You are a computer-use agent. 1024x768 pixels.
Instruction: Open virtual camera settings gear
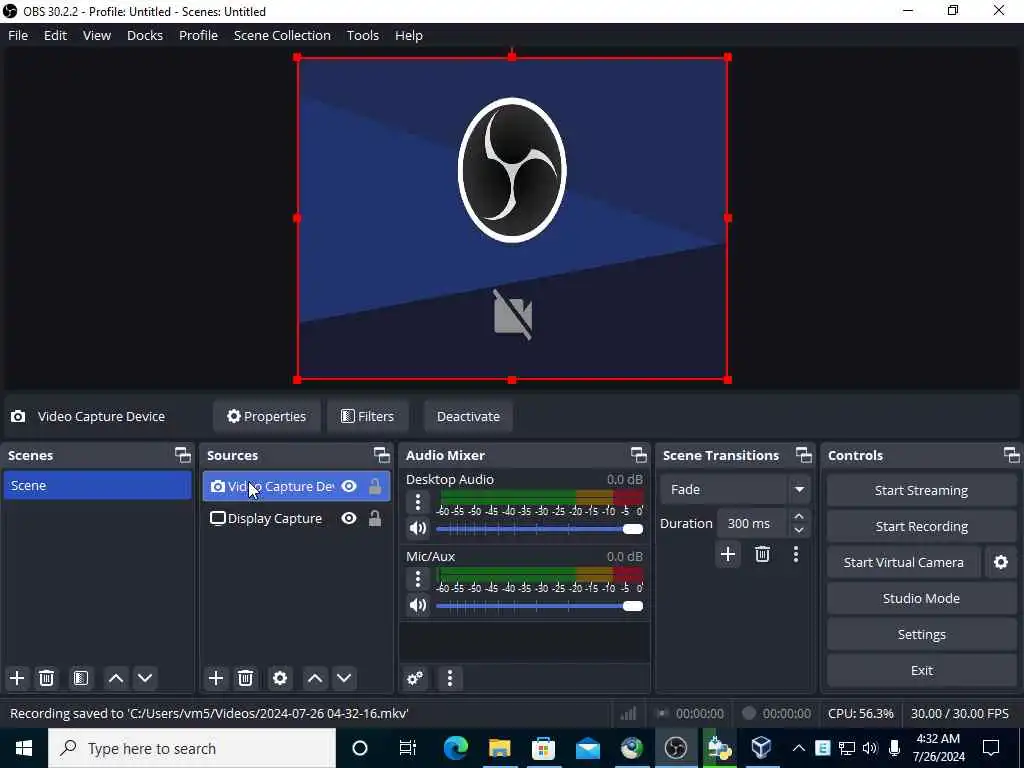(1000, 562)
